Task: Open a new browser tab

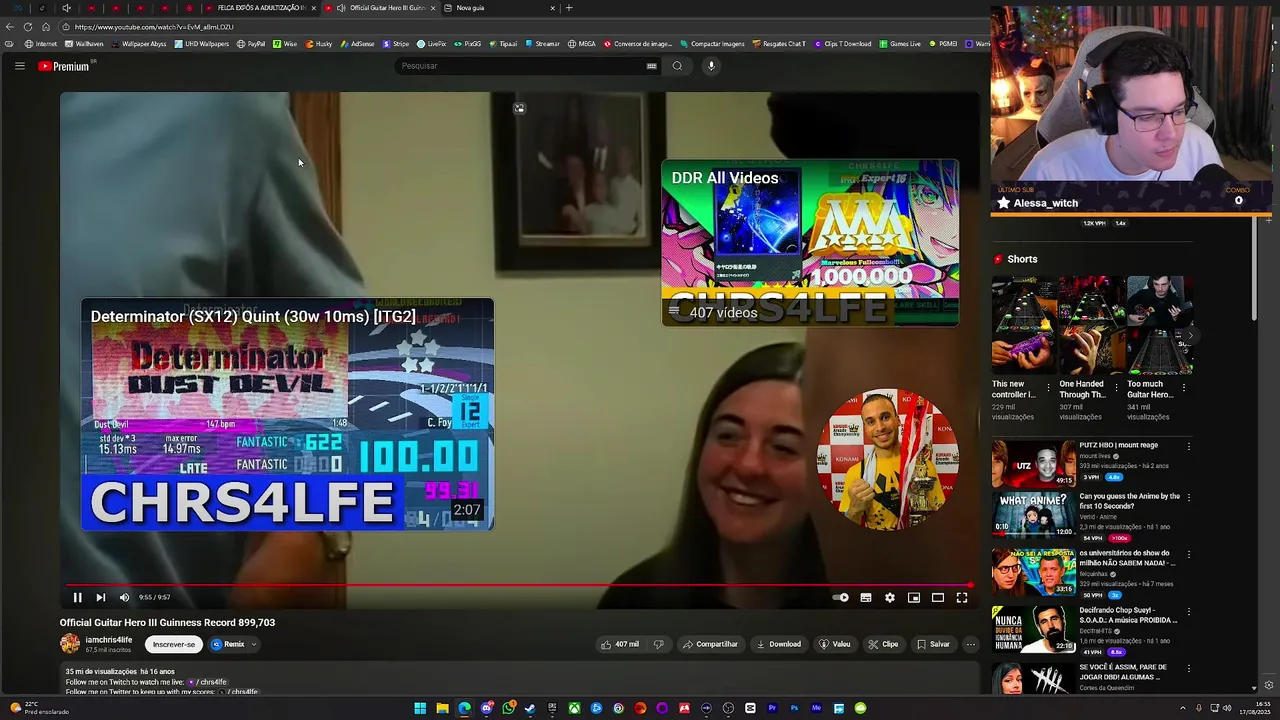Action: pyautogui.click(x=569, y=8)
